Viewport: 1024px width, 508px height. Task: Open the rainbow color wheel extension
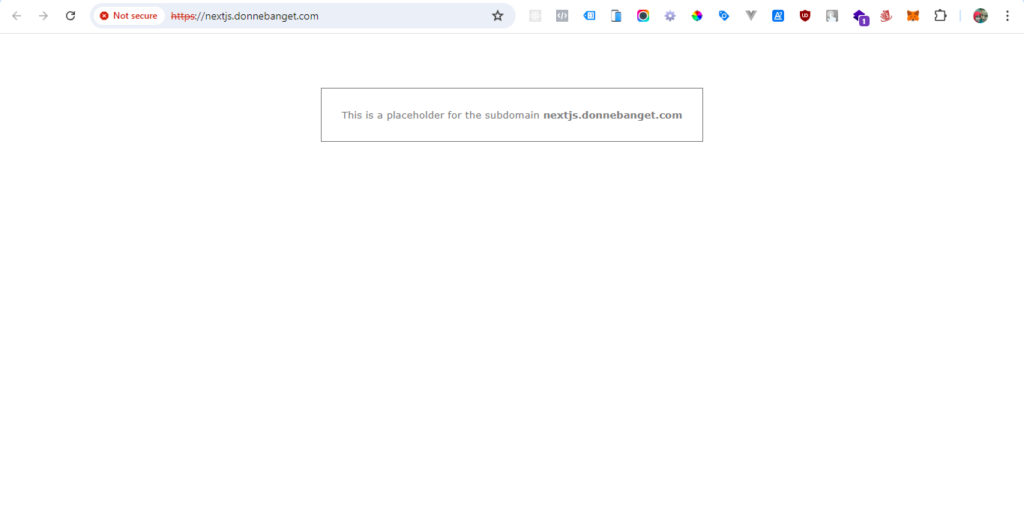pos(697,16)
